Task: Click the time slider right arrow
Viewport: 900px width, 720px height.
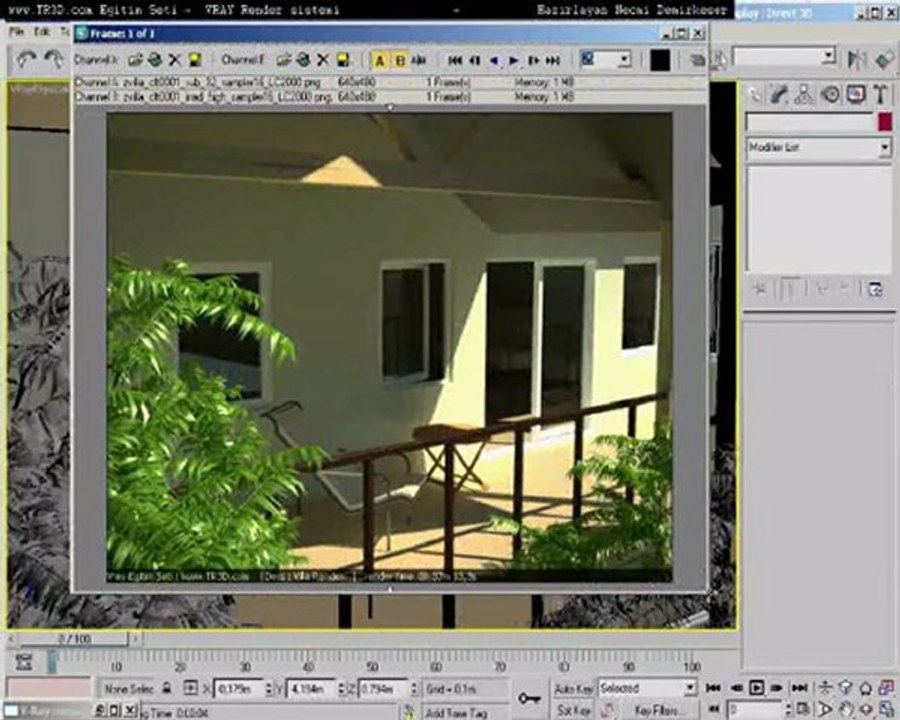Action: click(x=135, y=639)
